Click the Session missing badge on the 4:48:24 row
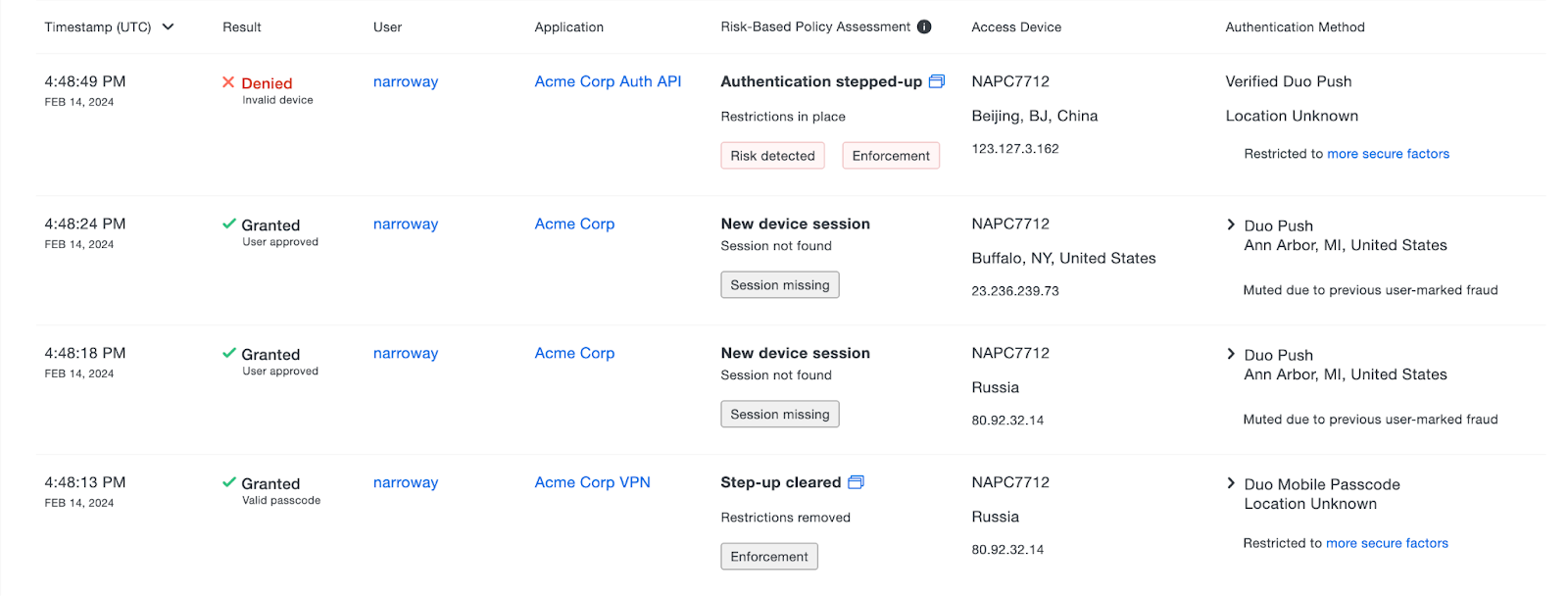This screenshot has height=597, width=1568. (779, 284)
